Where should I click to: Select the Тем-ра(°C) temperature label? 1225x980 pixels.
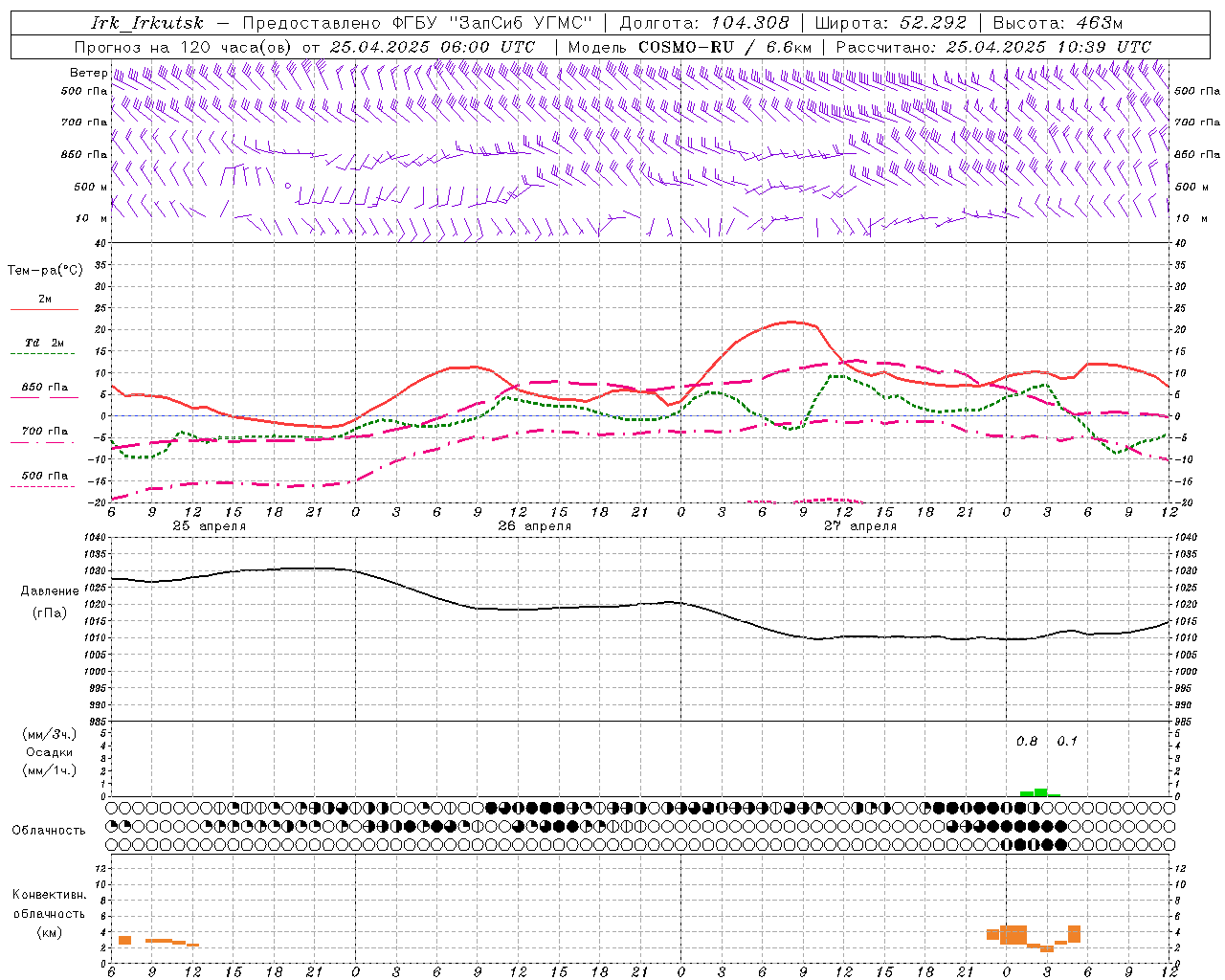(45, 271)
